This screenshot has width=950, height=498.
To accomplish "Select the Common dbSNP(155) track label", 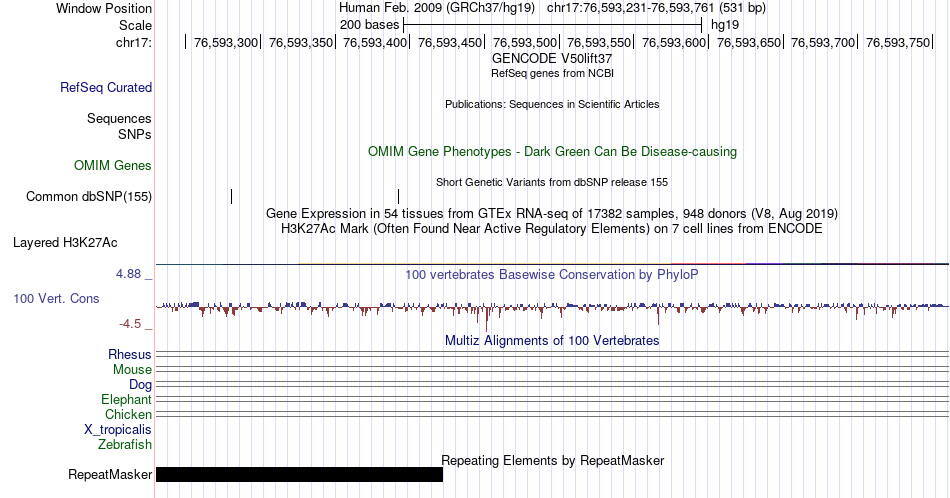I will point(89,196).
